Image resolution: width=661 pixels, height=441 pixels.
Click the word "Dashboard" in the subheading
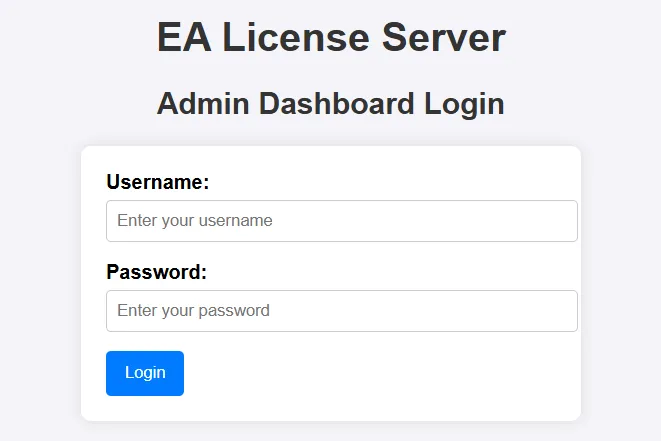(x=336, y=104)
